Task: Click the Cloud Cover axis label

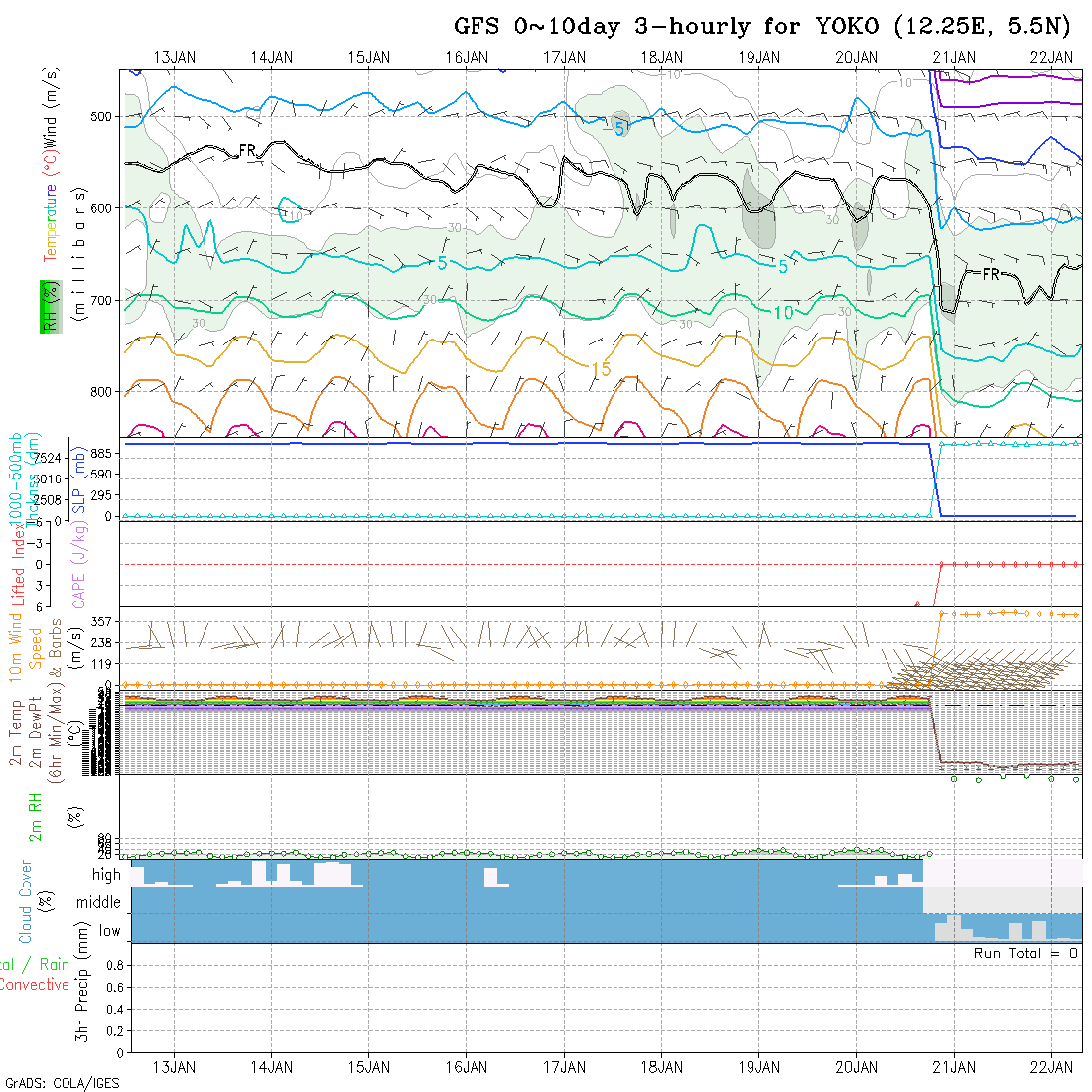Action: (x=26, y=901)
